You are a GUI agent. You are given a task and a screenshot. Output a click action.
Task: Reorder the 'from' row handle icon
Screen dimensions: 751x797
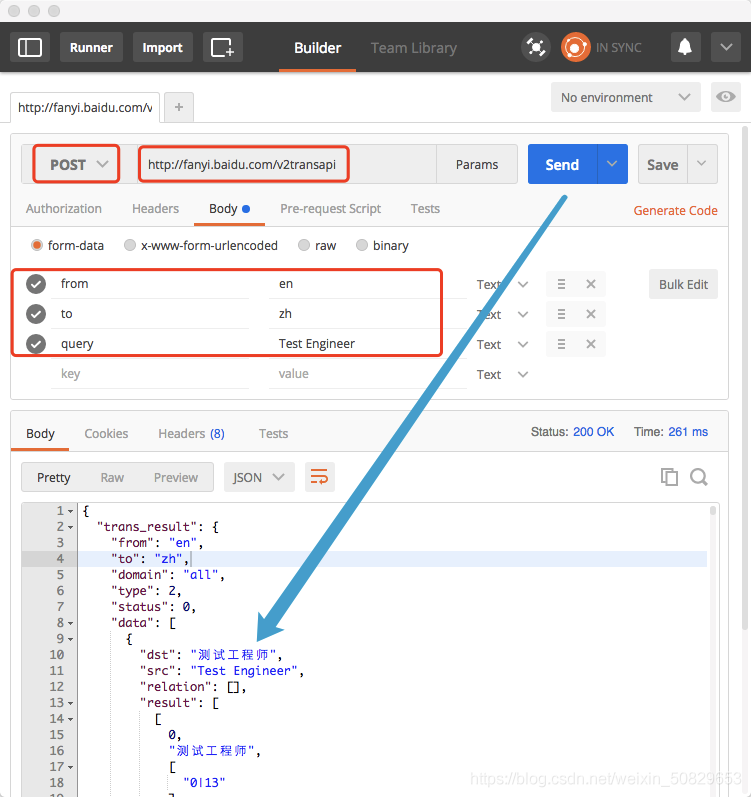pyautogui.click(x=561, y=284)
